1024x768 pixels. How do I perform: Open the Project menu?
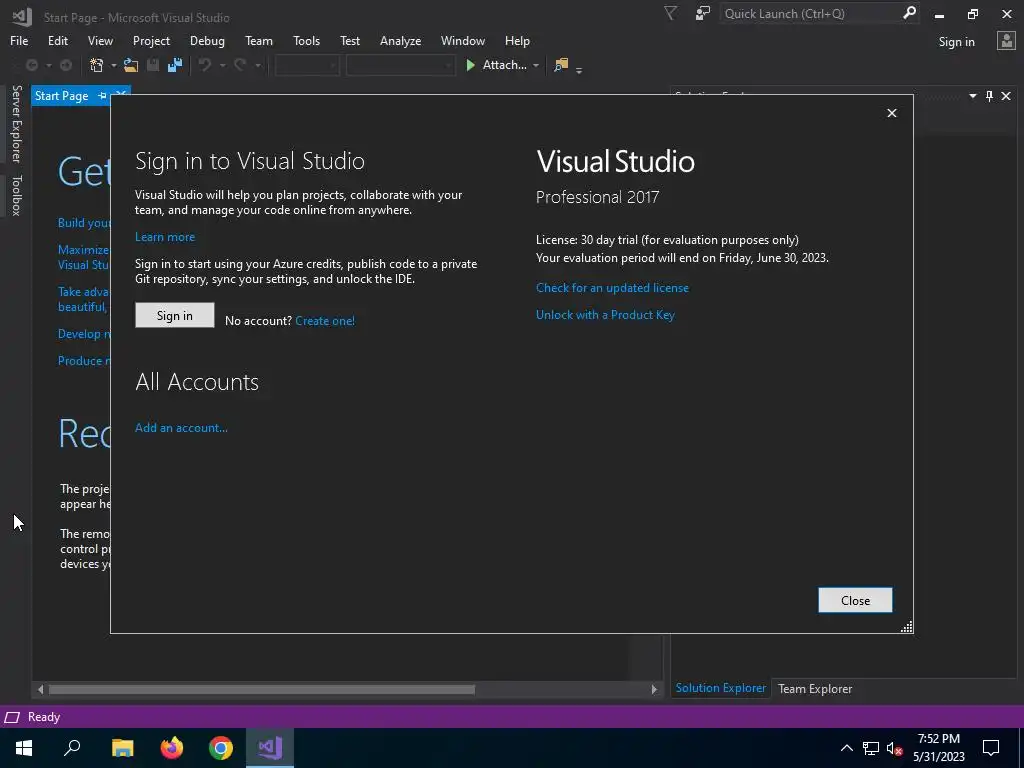tap(152, 40)
